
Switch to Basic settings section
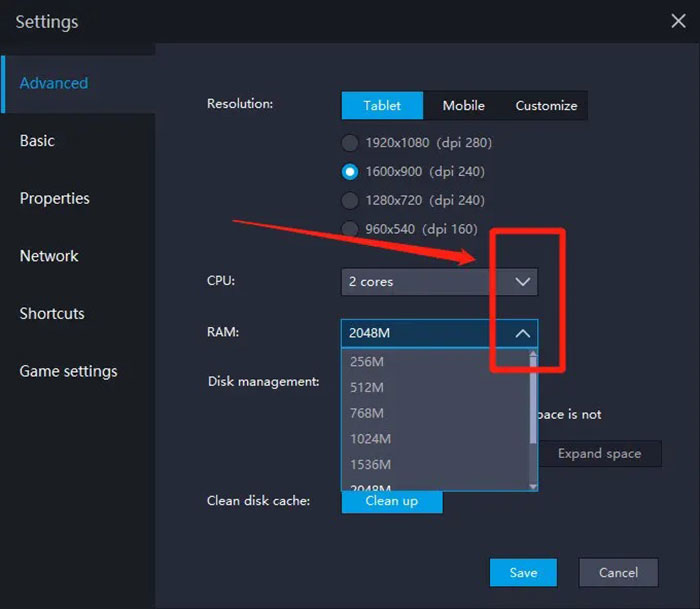tap(37, 141)
